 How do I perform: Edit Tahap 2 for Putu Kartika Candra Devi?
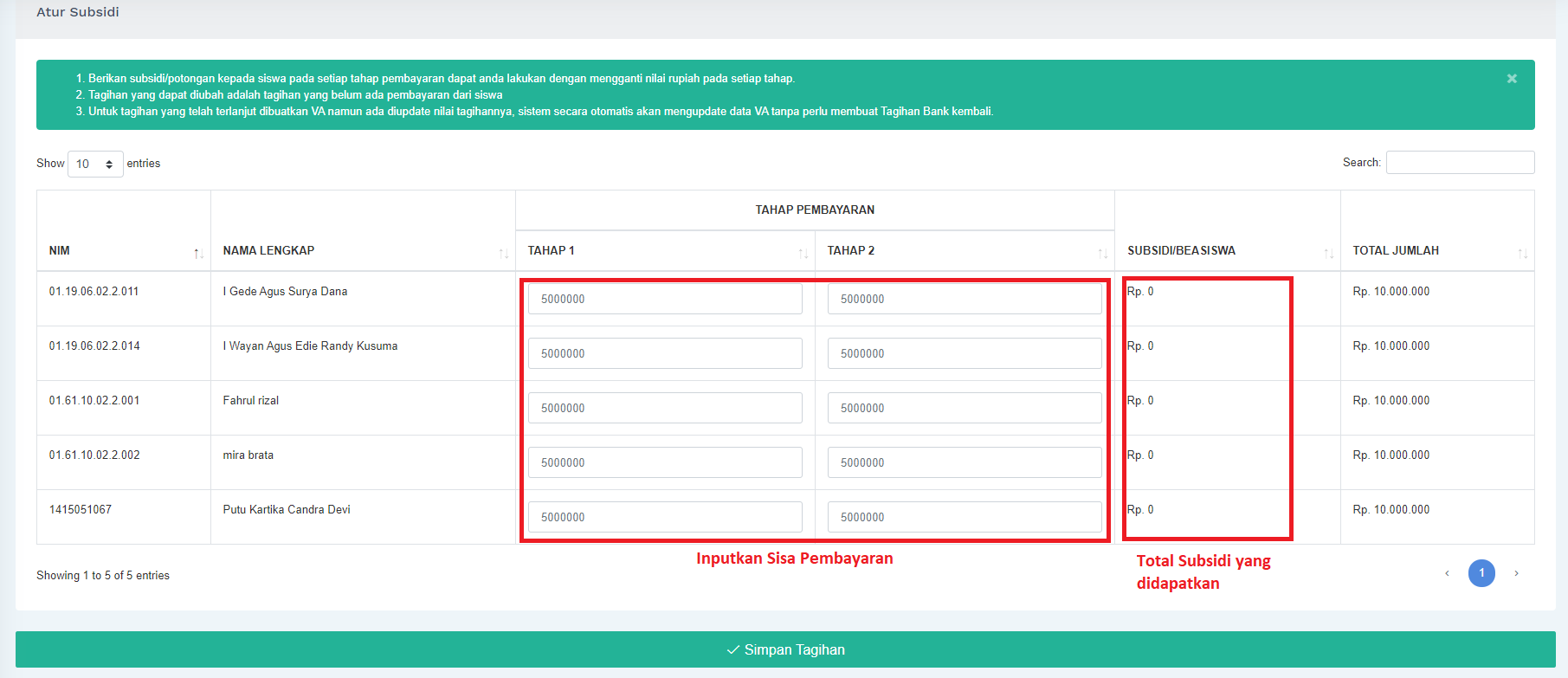tap(965, 517)
